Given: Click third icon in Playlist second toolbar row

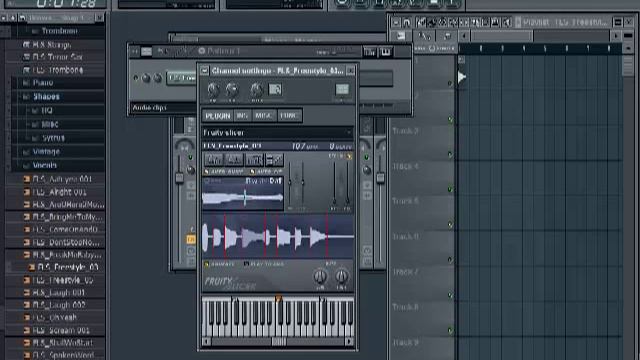Looking at the screenshot, I should [447, 36].
